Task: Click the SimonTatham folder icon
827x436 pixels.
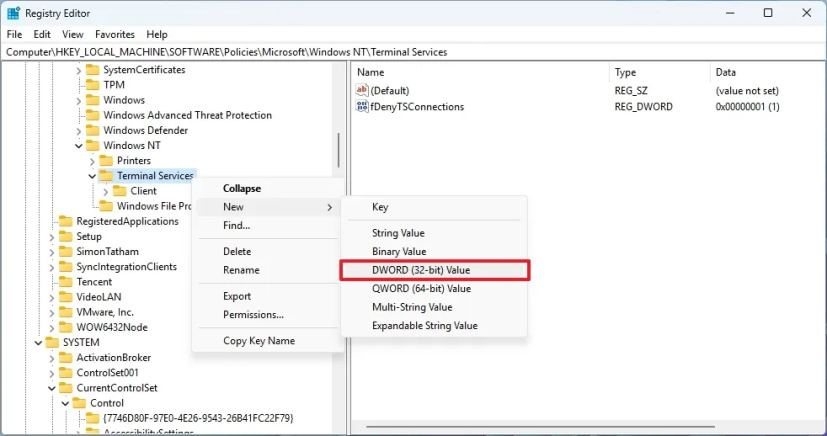Action: [66, 251]
